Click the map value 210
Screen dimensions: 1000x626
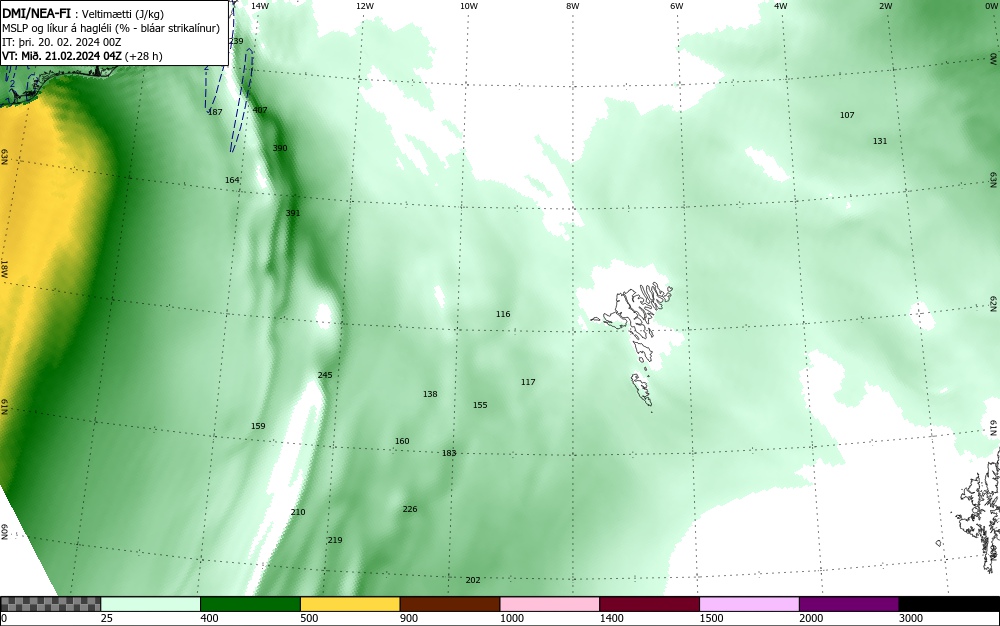tap(298, 512)
